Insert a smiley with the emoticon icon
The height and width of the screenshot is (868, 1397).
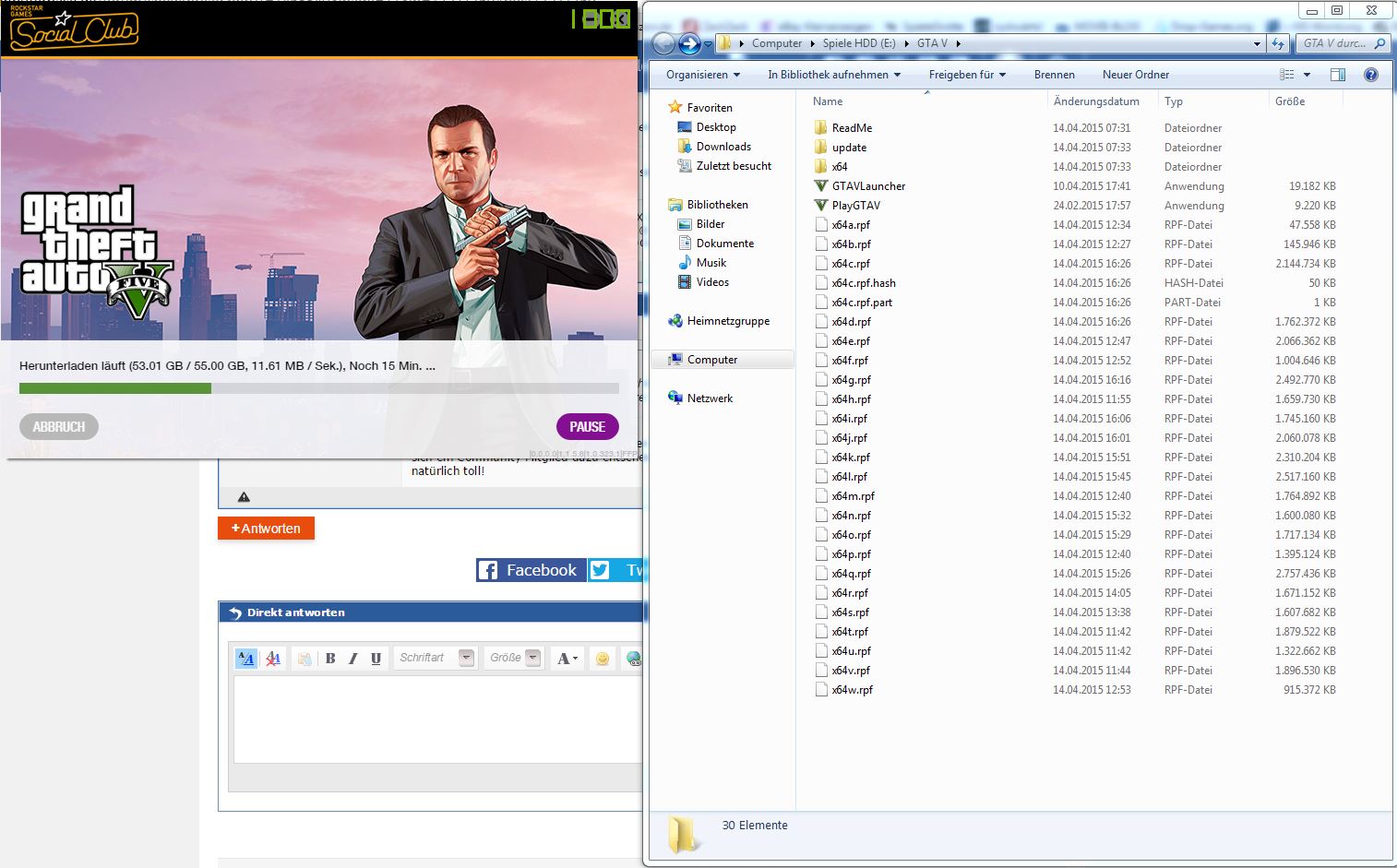click(x=603, y=659)
